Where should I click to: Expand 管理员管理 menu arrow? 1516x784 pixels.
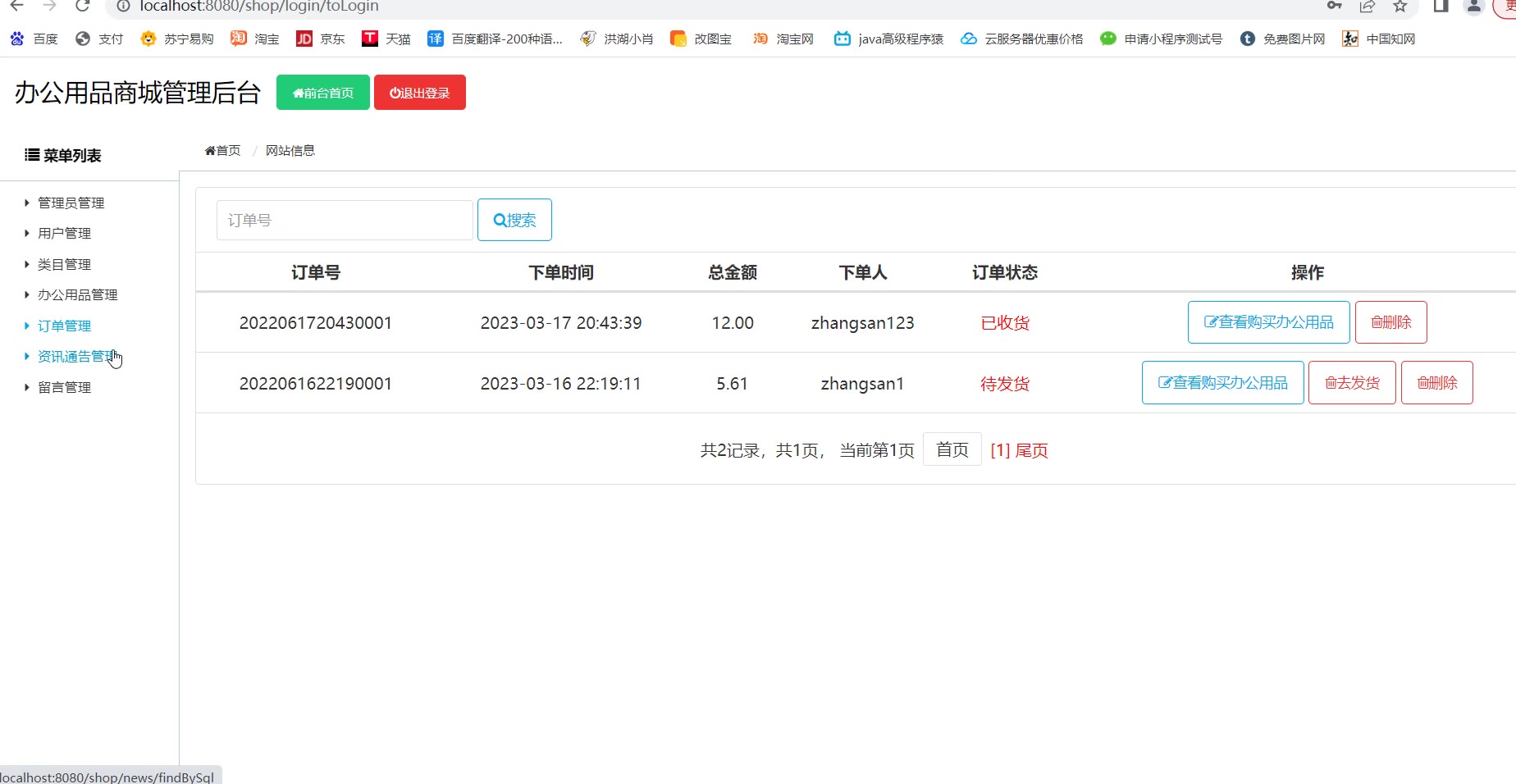[x=27, y=203]
